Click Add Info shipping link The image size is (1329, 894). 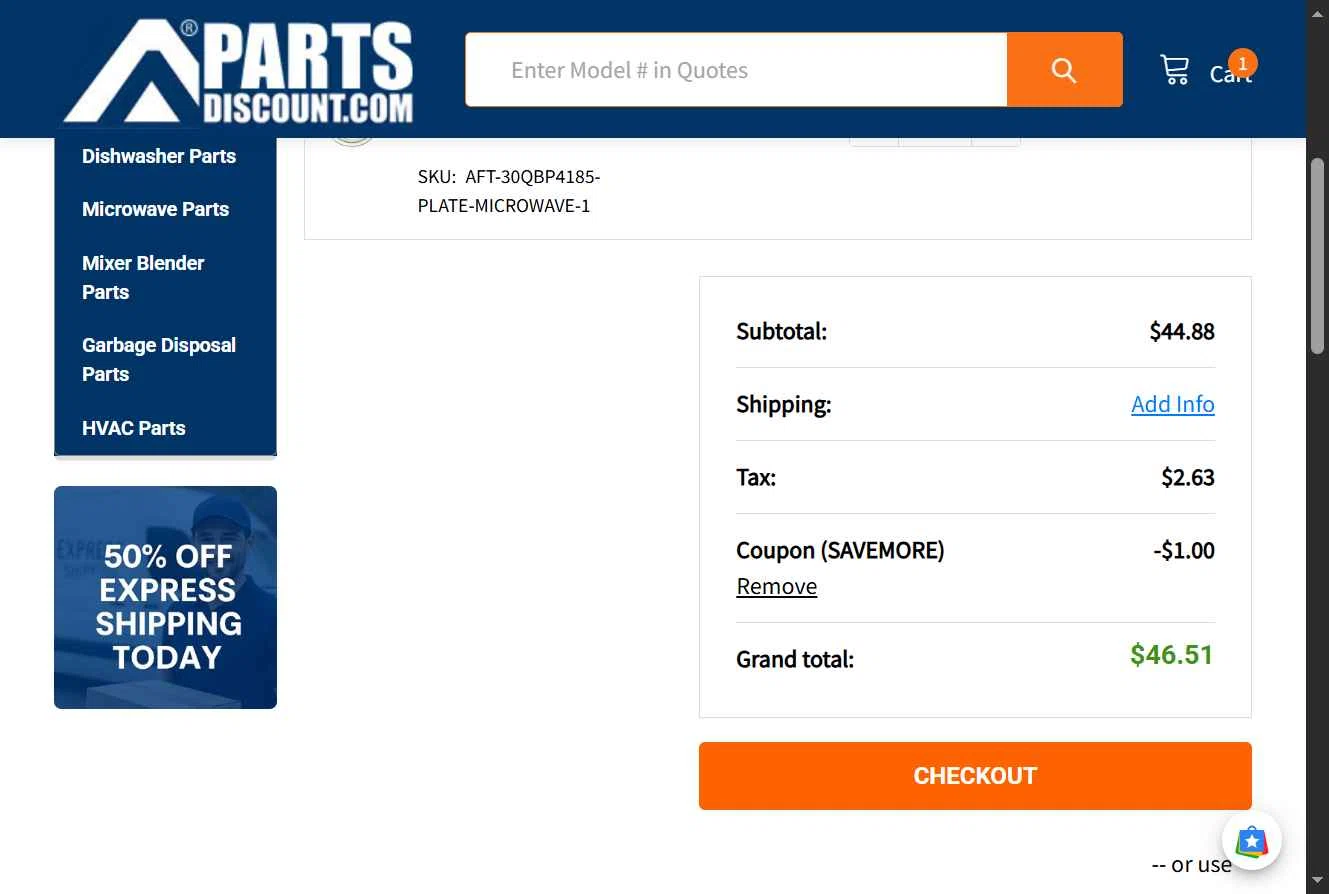coord(1173,404)
